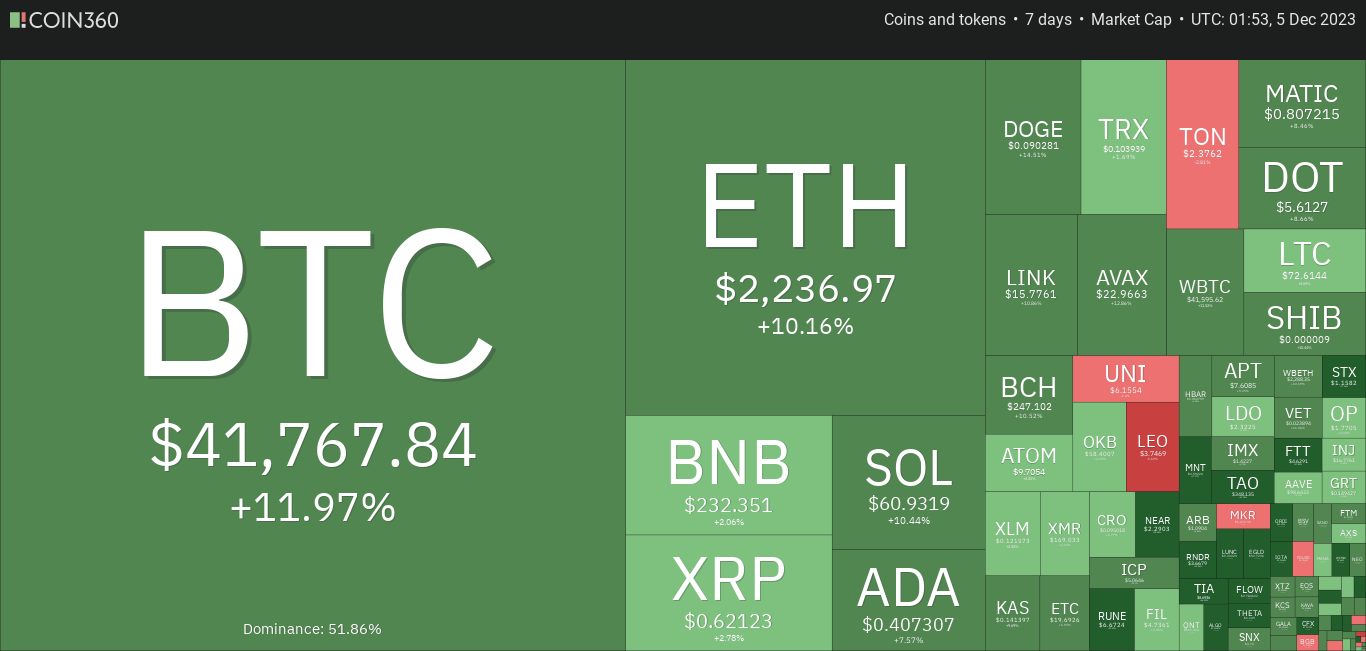The image size is (1366, 651).
Task: Select the AVAX tile
Action: click(1121, 285)
